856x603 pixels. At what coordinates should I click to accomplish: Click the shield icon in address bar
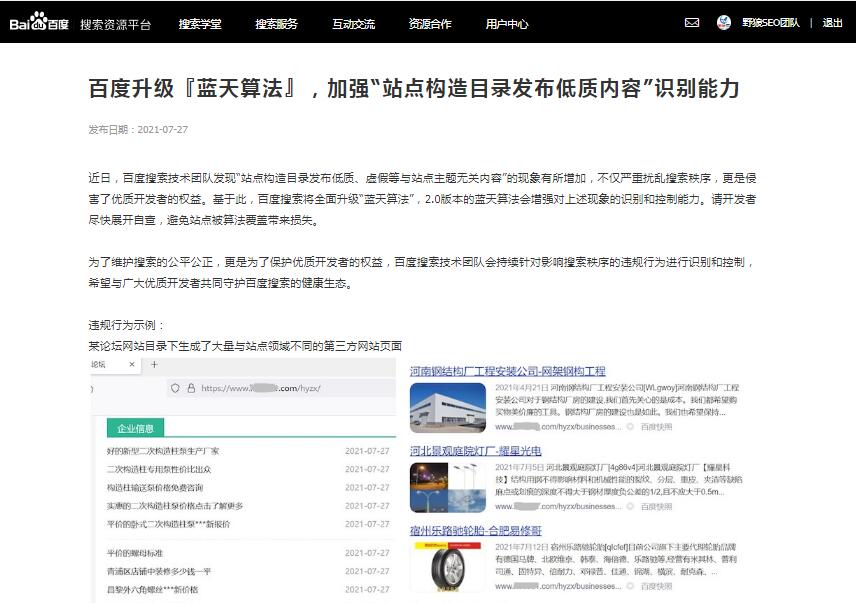coord(176,388)
